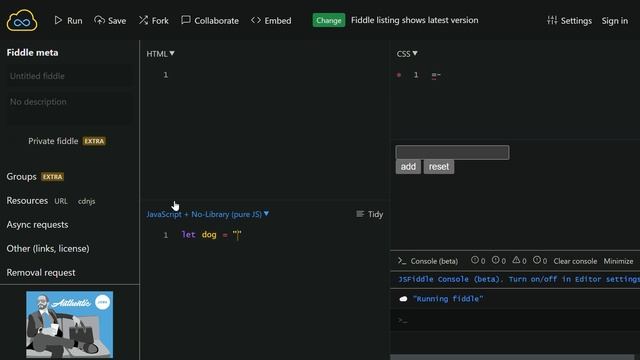Screen dimensions: 640x360
Task: Click the Embed code brackets icon
Action: point(256,20)
